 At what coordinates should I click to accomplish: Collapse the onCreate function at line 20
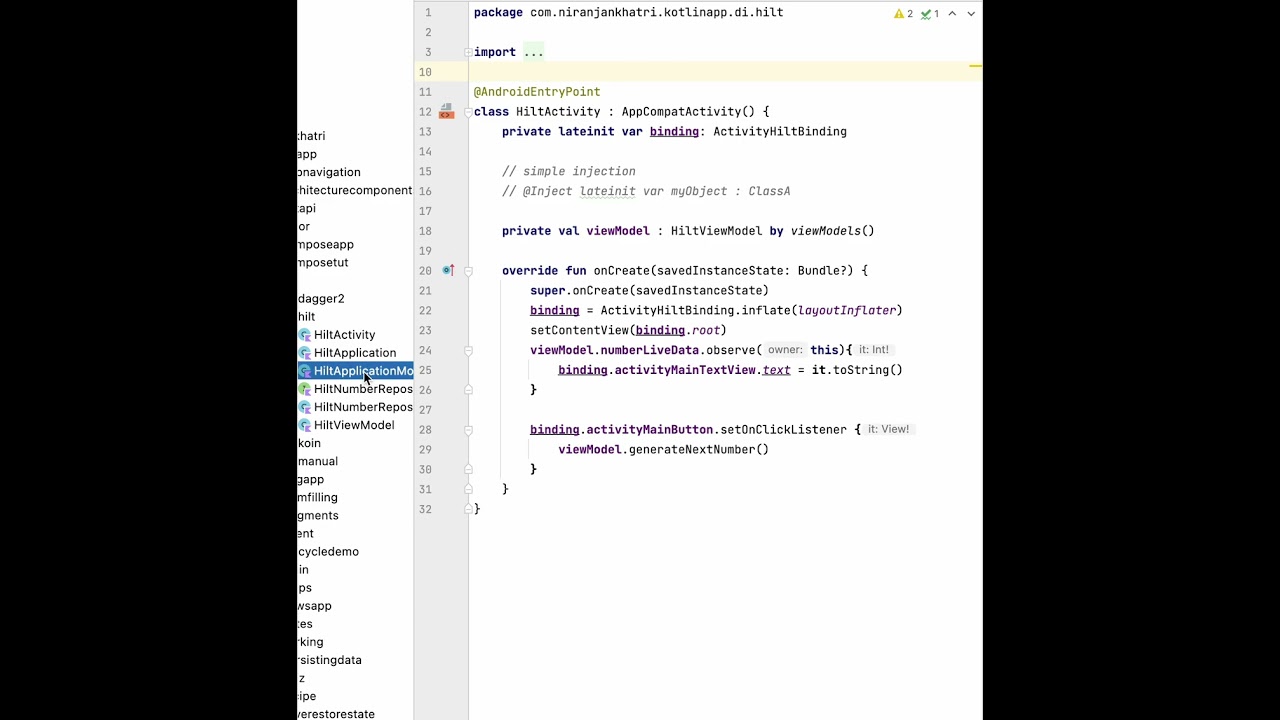click(467, 271)
